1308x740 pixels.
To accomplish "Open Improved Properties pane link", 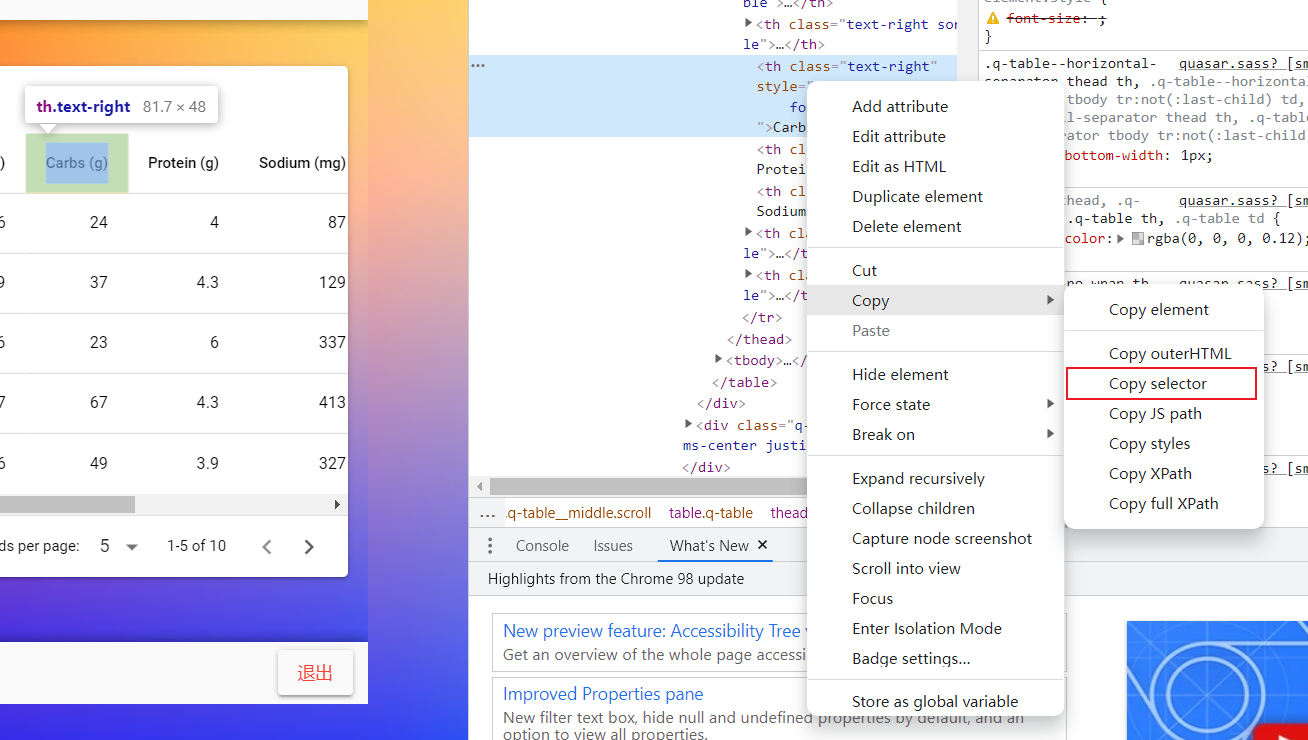I will [x=603, y=694].
